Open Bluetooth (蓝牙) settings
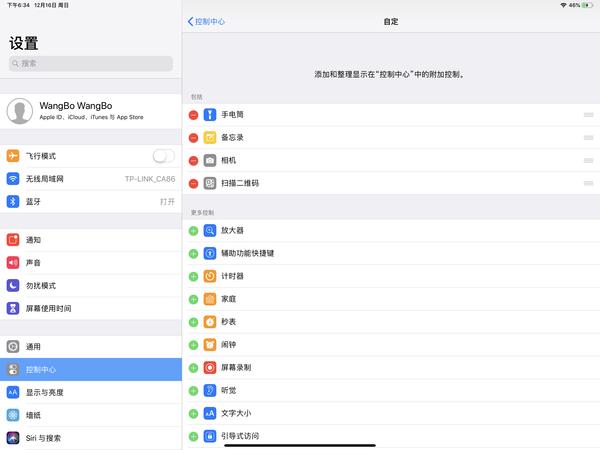The width and height of the screenshot is (600, 450). [91, 202]
